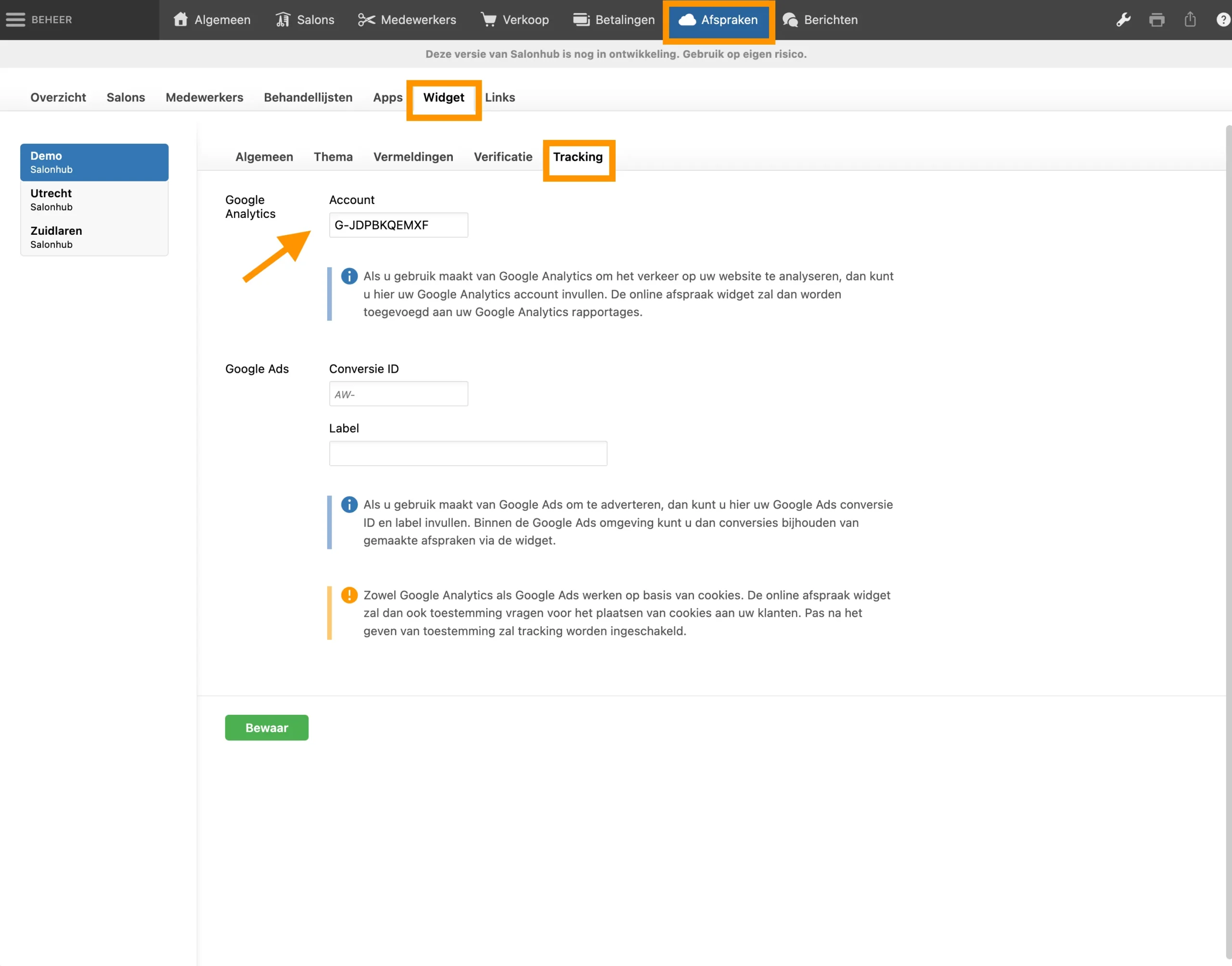
Task: Click the share/export icon
Action: tap(1190, 20)
